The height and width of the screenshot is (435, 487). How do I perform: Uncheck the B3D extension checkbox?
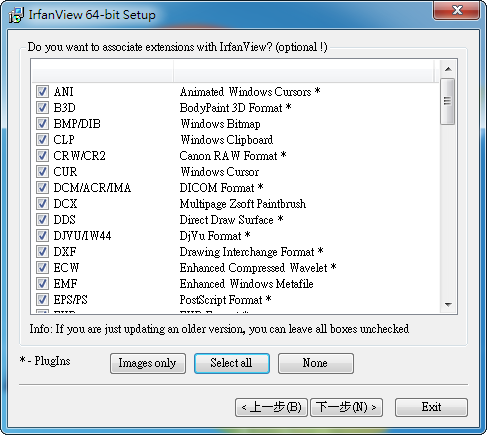pos(42,108)
